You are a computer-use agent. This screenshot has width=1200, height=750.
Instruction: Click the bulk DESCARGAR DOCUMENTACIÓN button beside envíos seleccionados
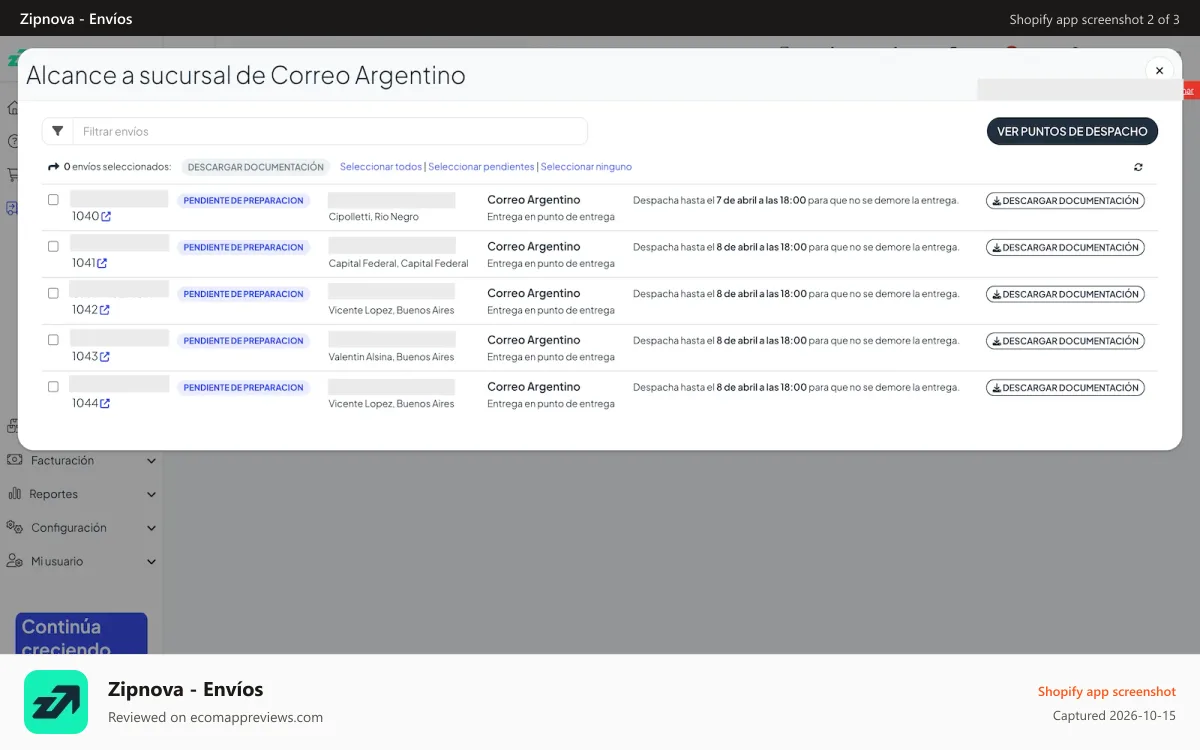click(x=256, y=167)
